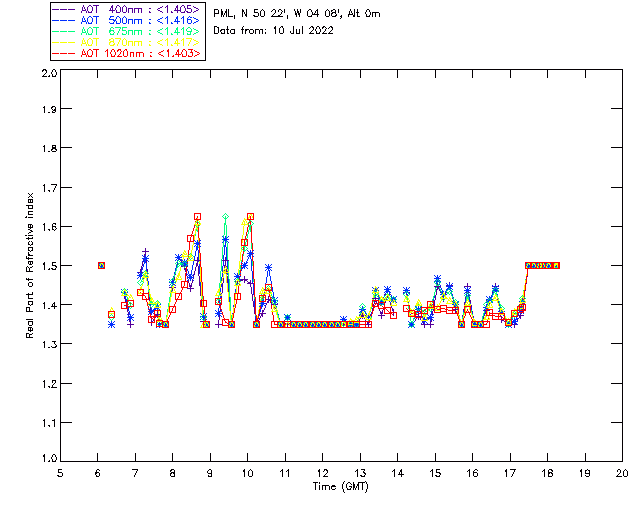Select the AOT 870nm legend entry
The image size is (640, 512).
coord(127,42)
